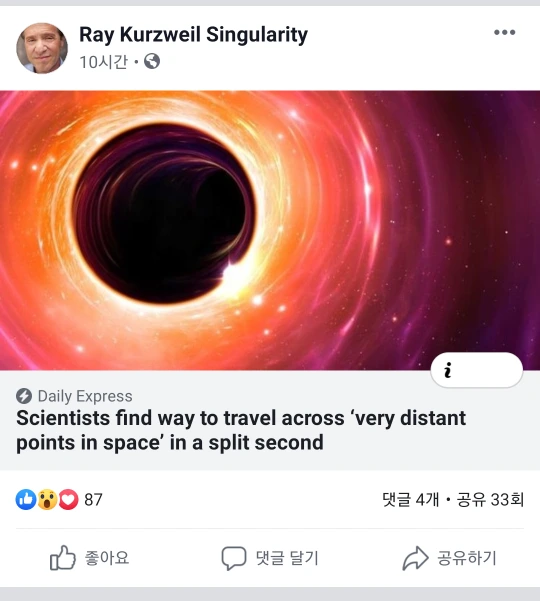Screen dimensions: 540x601
Task: Tap the 좋아요 like button
Action: 90,558
